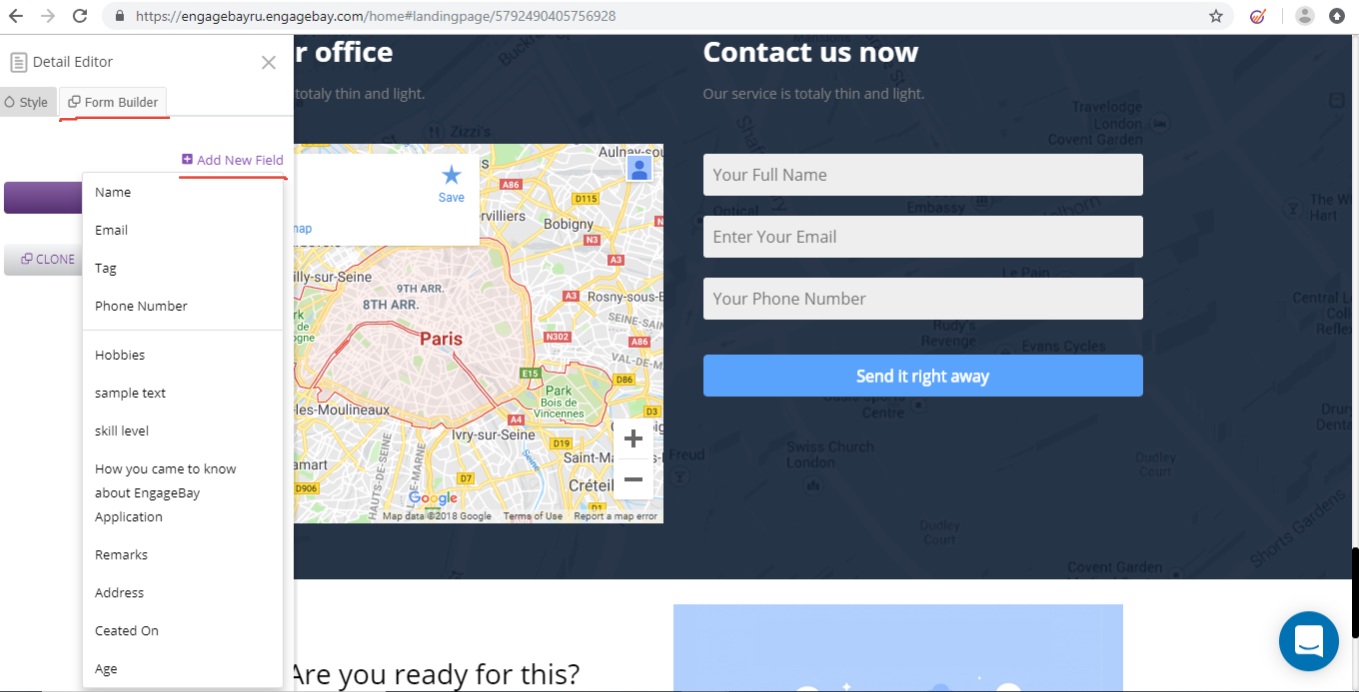This screenshot has width=1359, height=692.
Task: Click the Your Full Name input field
Action: 922,175
